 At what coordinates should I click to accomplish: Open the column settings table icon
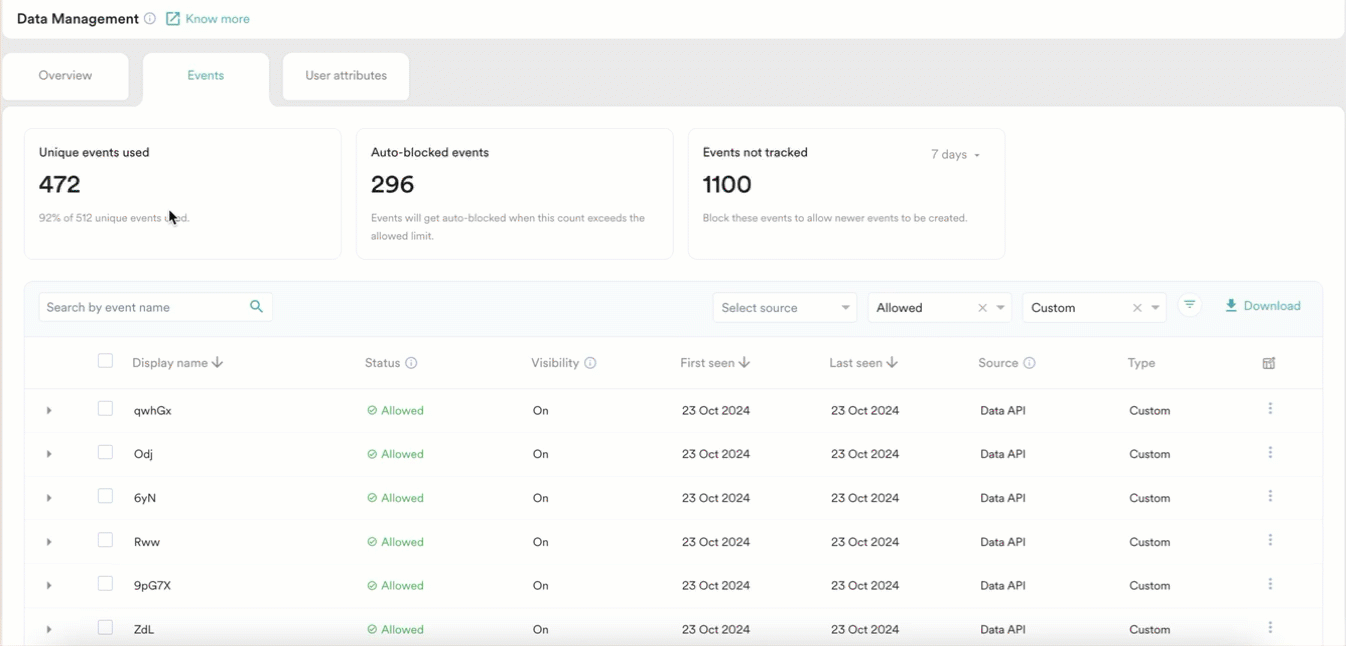[x=1269, y=363]
